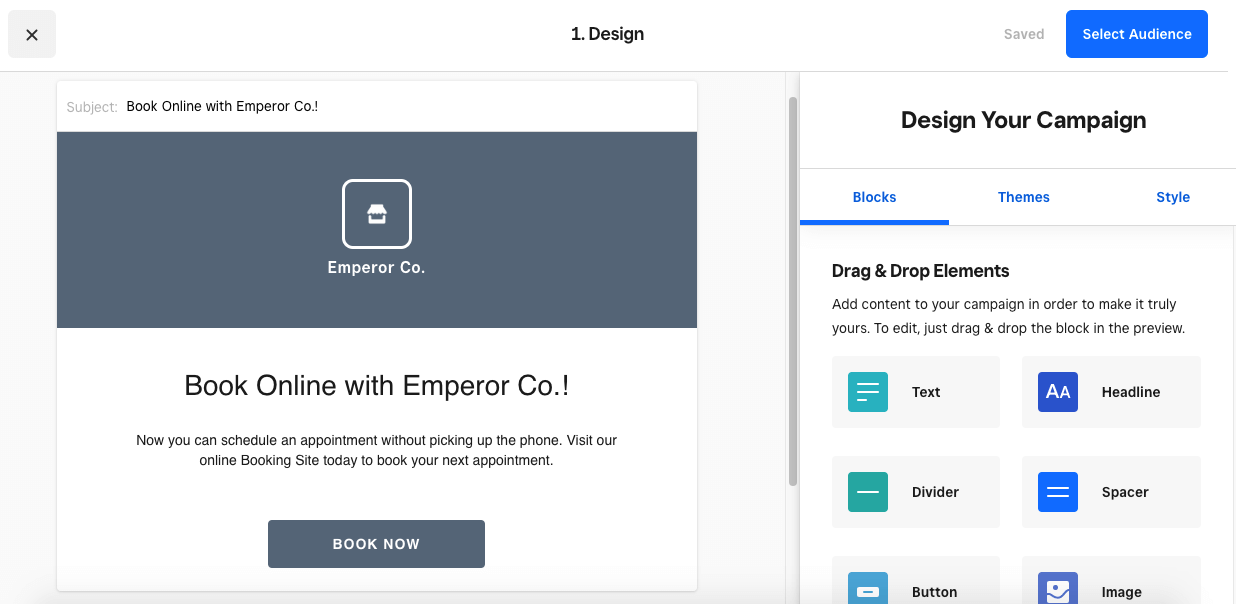Go to the Style tab
The height and width of the screenshot is (604, 1236).
[x=1173, y=197]
